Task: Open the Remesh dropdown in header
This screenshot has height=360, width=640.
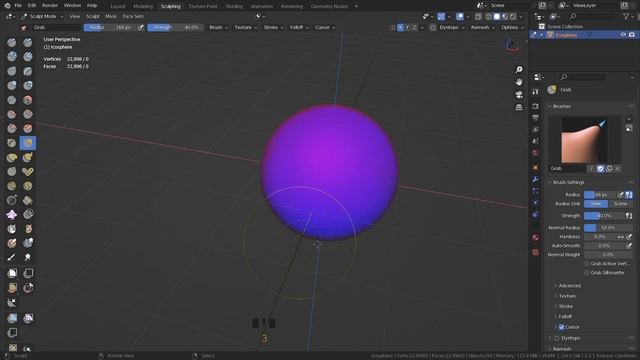Action: 482,27
